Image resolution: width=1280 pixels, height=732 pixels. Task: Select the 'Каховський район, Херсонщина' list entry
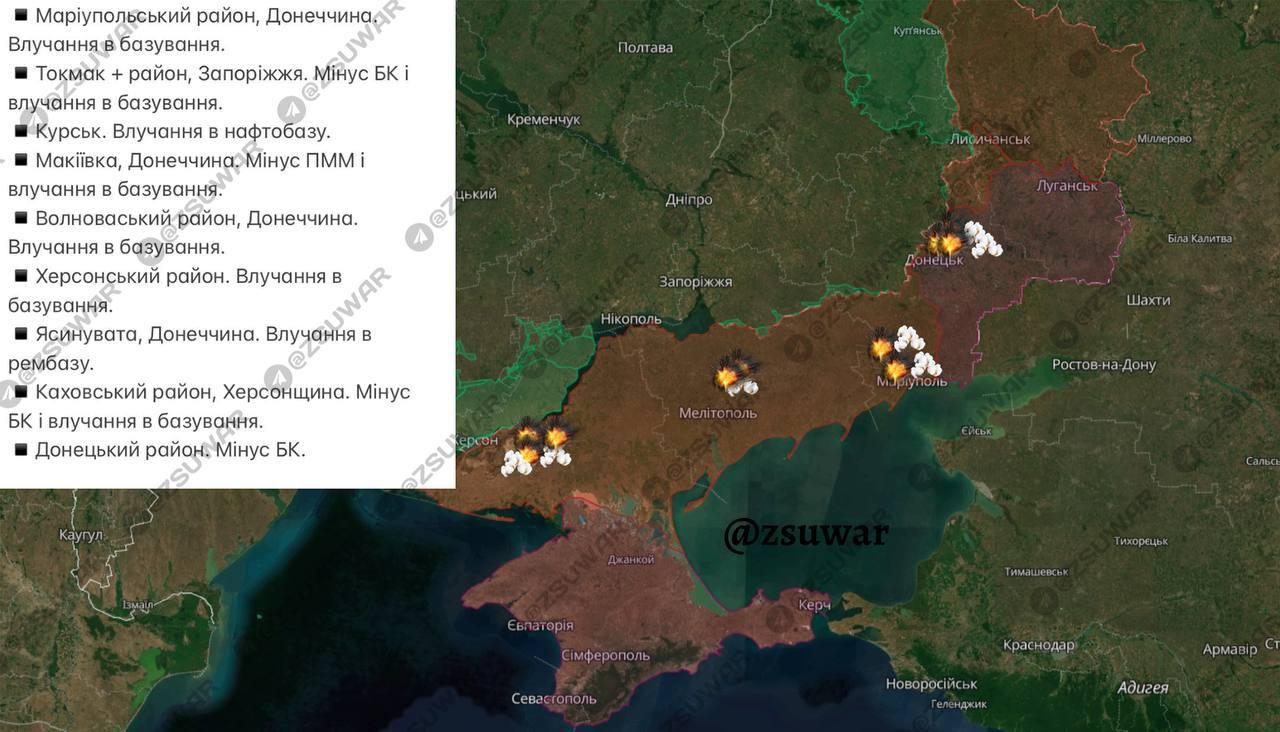210,406
